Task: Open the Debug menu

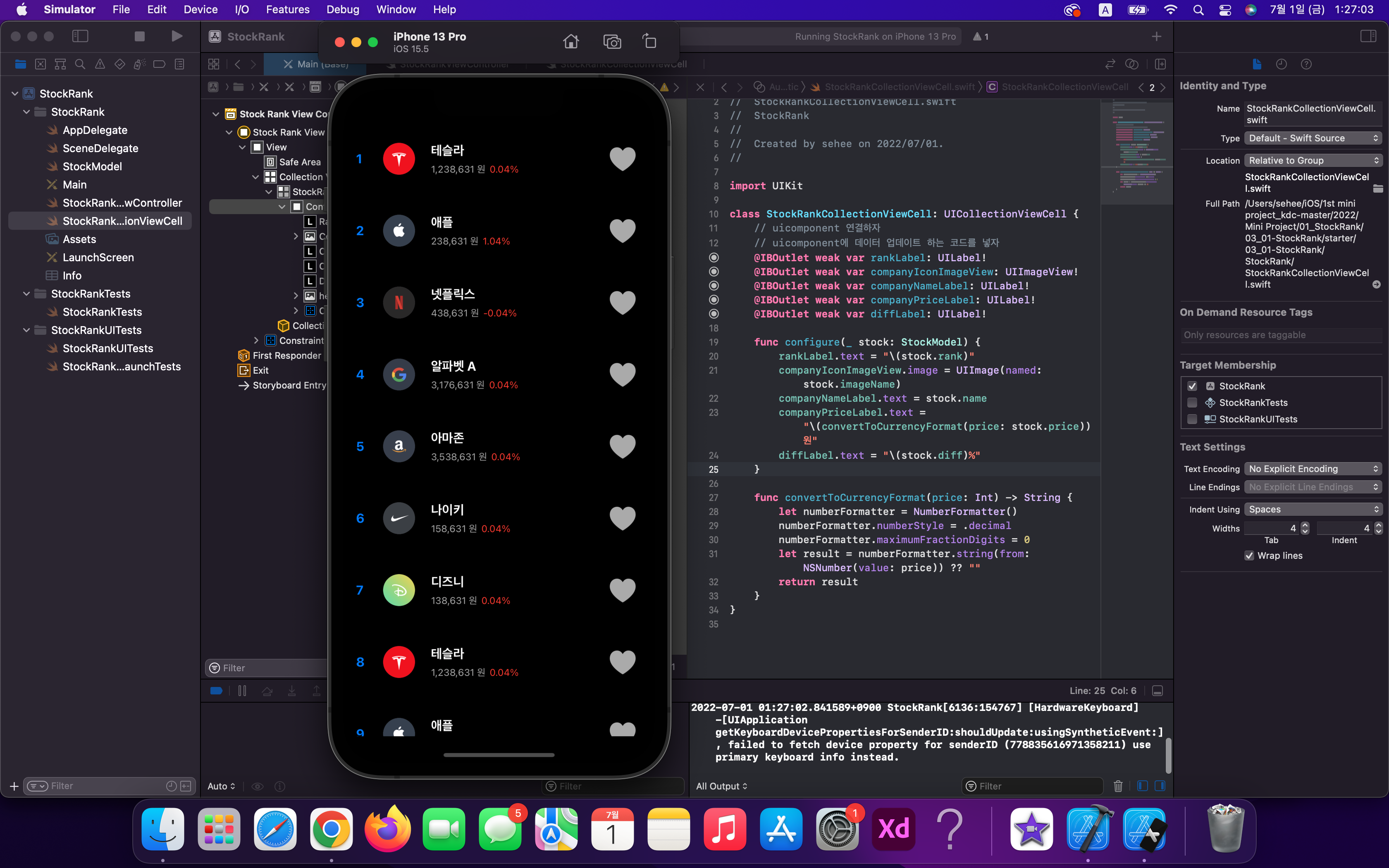Action: 342,9
